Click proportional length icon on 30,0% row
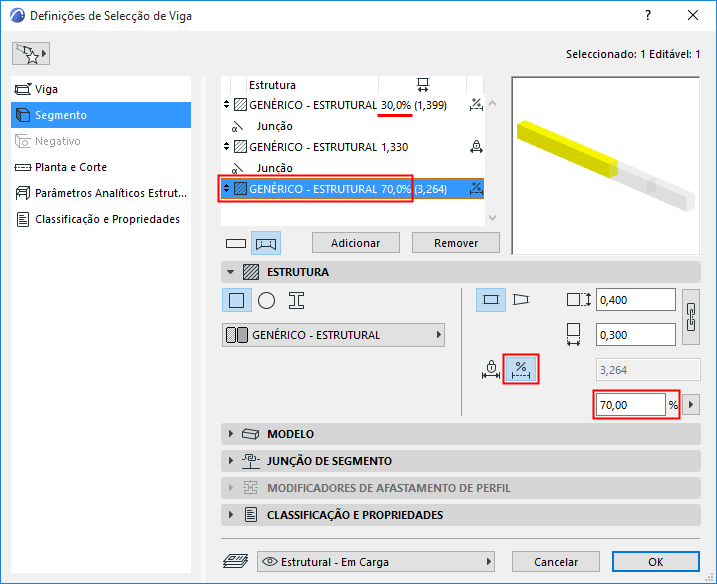Viewport: 717px width, 584px height. (476, 105)
